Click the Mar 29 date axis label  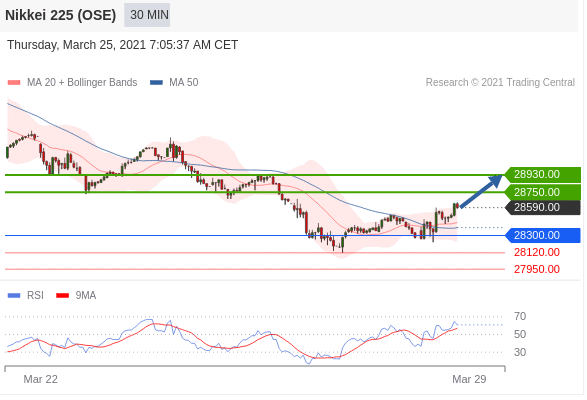coord(469,379)
